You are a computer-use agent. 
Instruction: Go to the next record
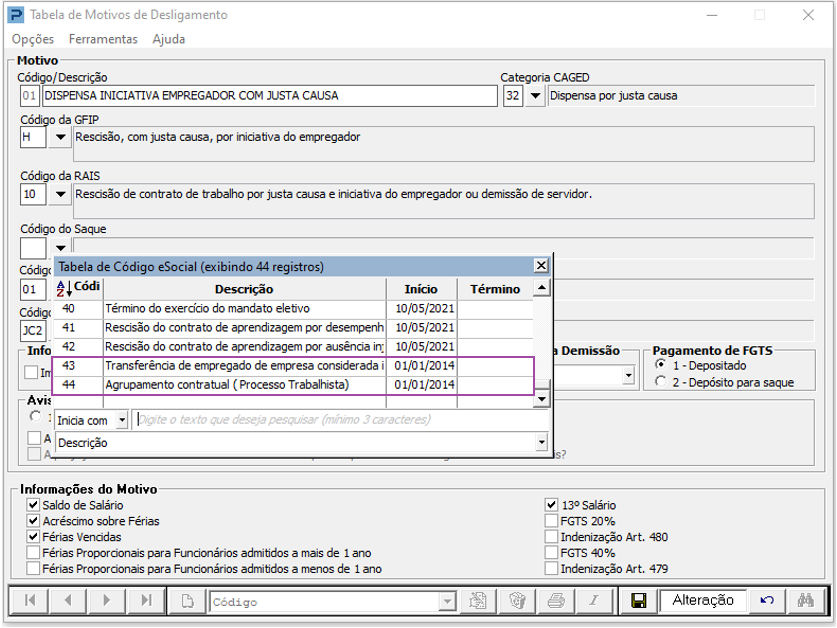pos(107,600)
